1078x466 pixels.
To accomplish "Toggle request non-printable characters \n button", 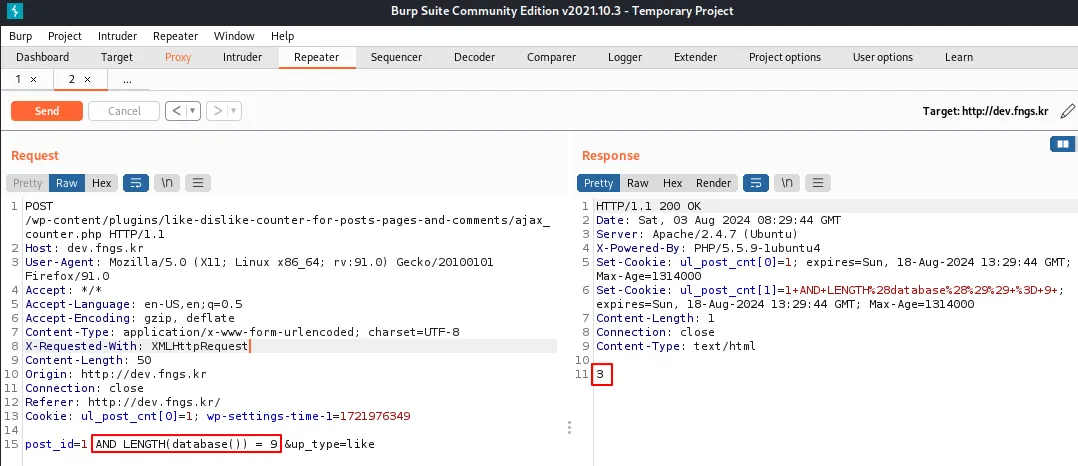I will [167, 183].
